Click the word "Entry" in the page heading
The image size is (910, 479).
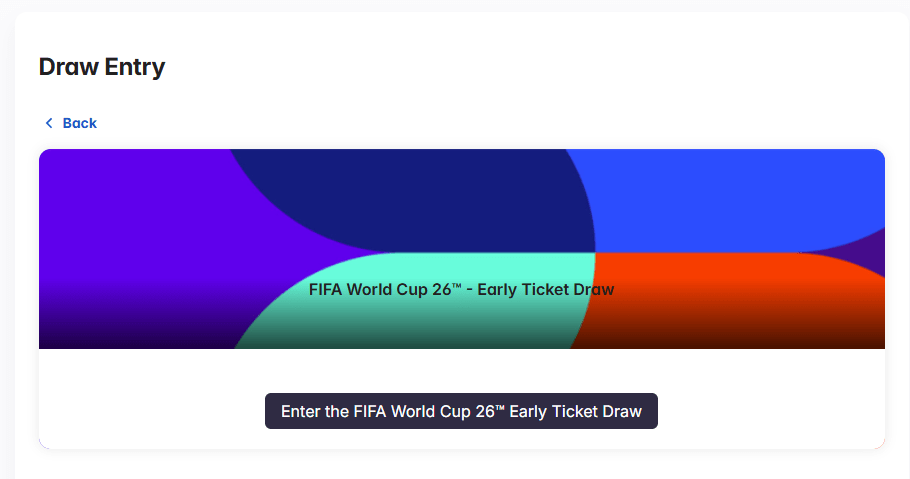tap(133, 67)
